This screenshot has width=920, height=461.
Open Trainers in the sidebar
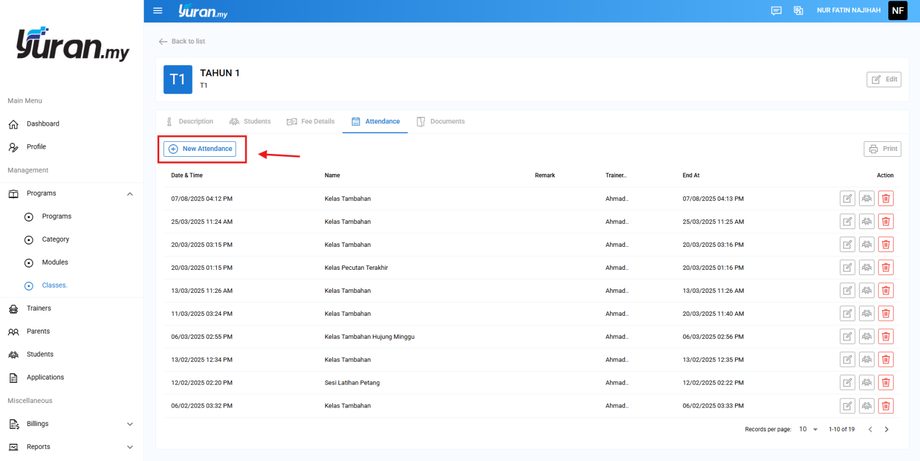[39, 308]
